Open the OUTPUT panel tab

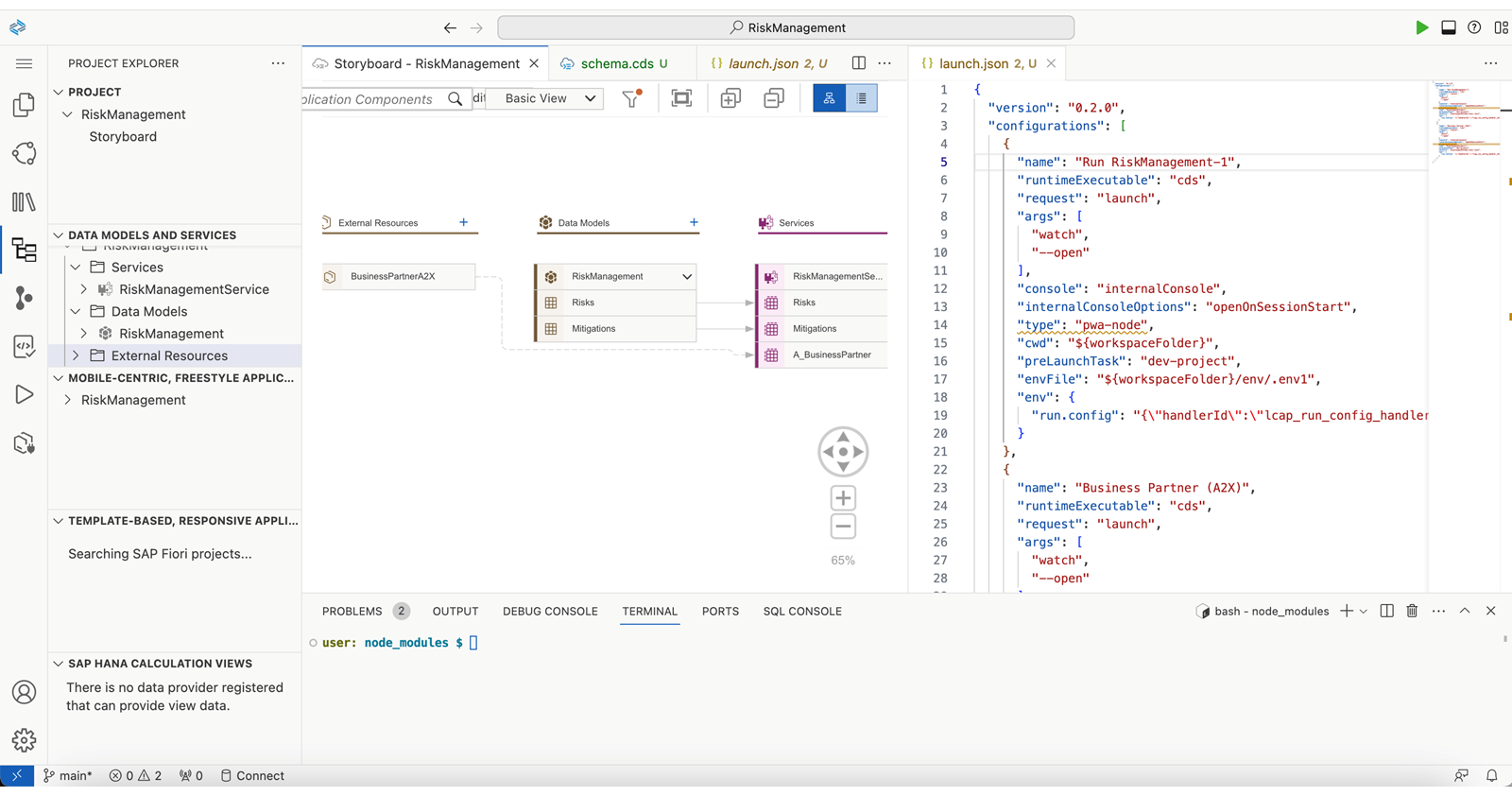455,611
